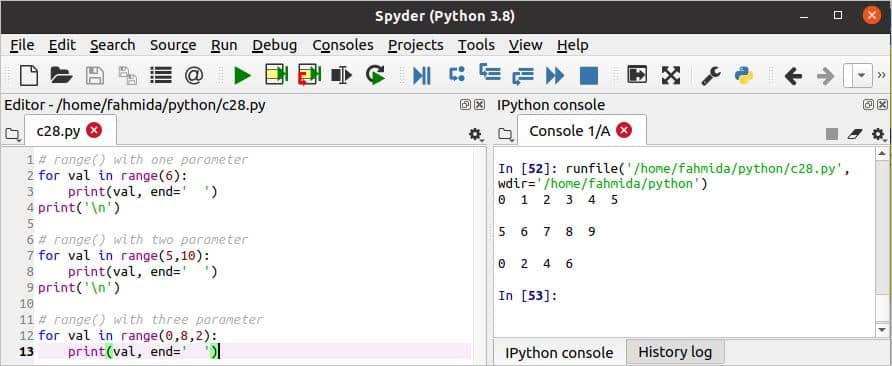The width and height of the screenshot is (892, 366).
Task: Close the Console 1/A tab
Action: pos(624,130)
